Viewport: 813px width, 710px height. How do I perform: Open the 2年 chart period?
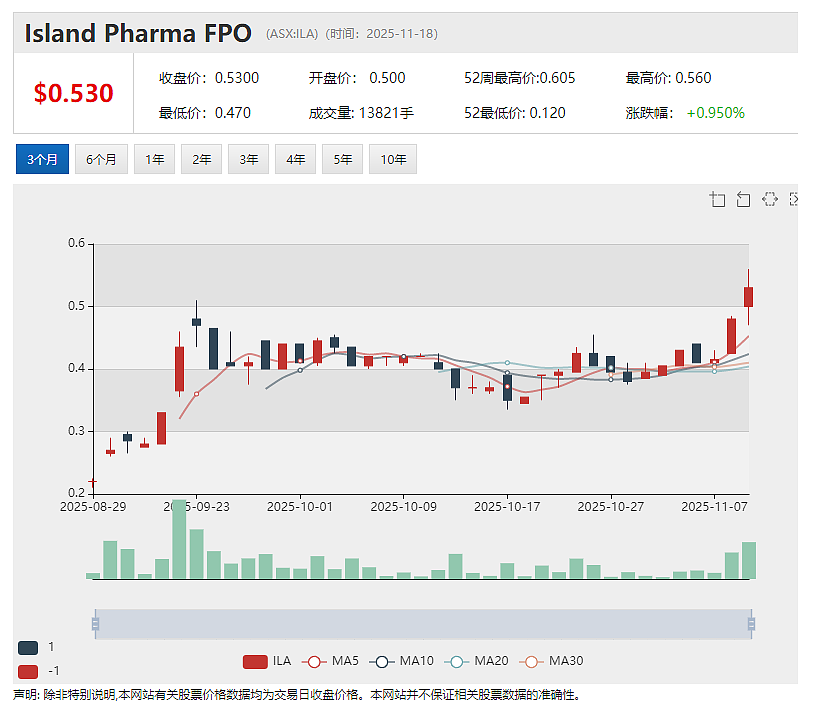point(202,159)
